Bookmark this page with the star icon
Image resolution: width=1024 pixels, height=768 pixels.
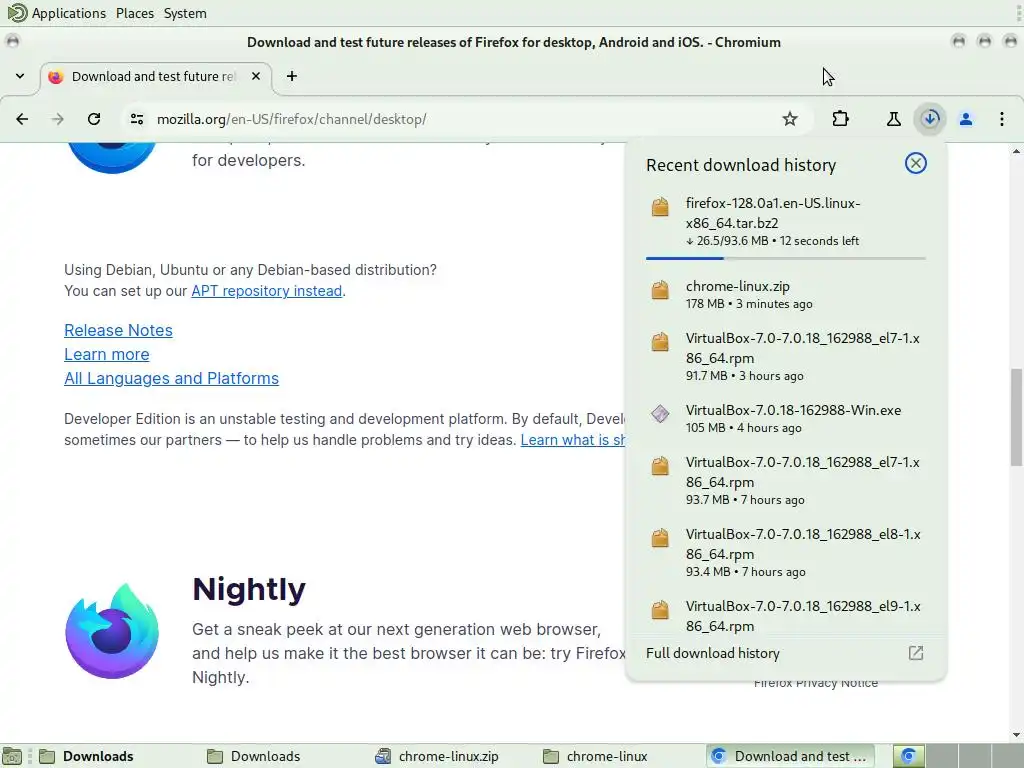(x=790, y=119)
